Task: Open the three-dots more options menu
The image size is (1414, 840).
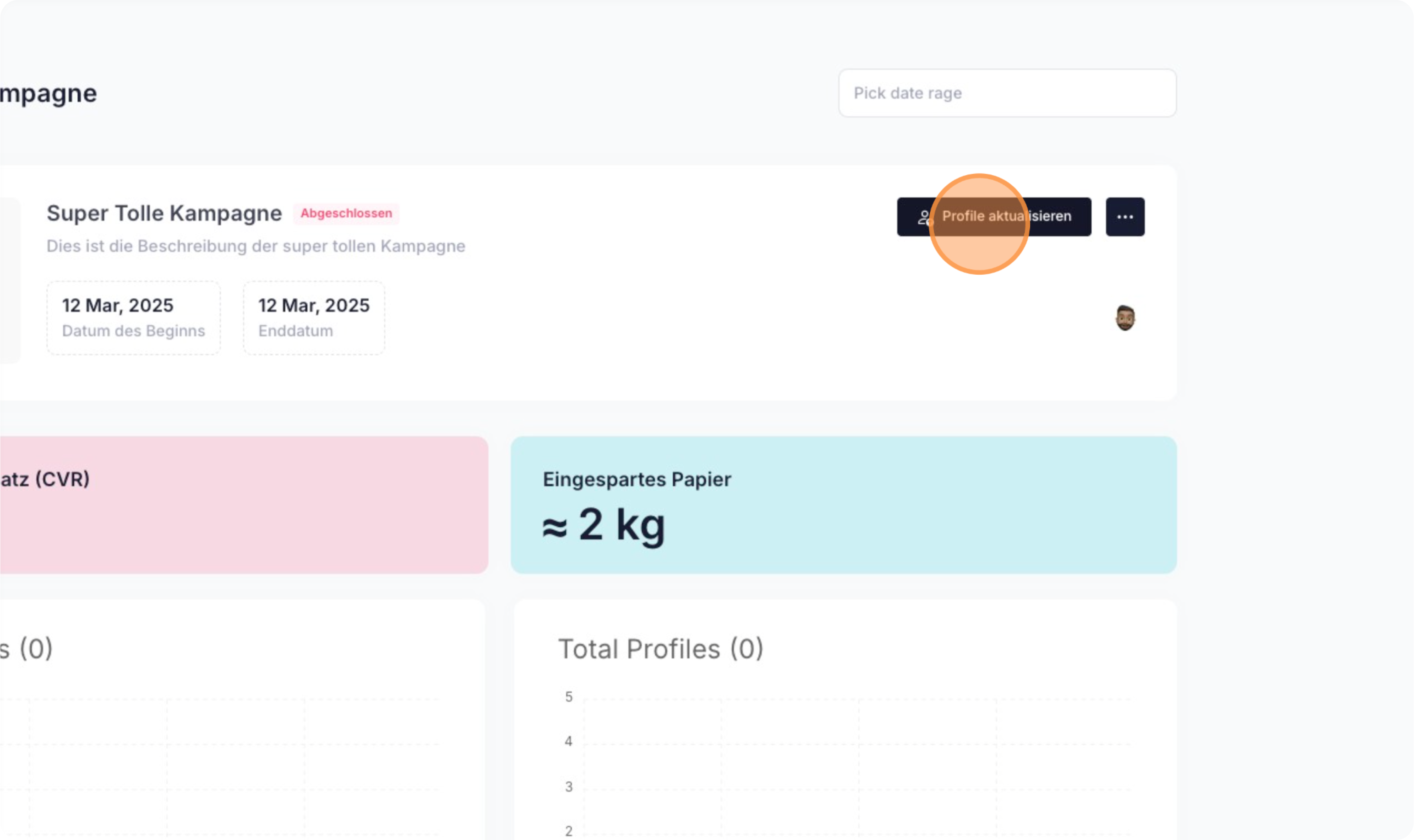Action: pyautogui.click(x=1125, y=217)
